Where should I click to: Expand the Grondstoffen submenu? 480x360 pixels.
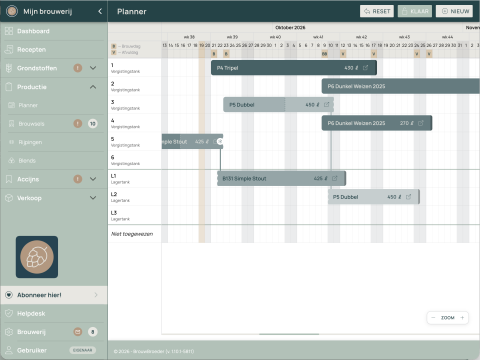pyautogui.click(x=93, y=68)
